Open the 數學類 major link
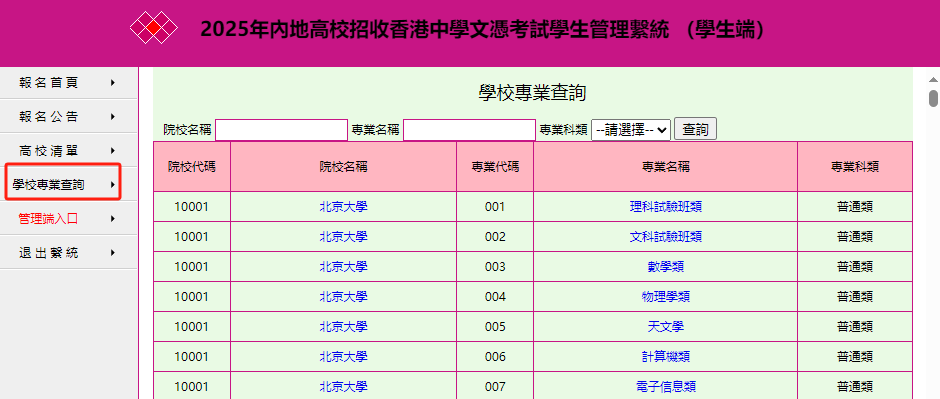Screen dimensions: 940x399 click(x=665, y=267)
